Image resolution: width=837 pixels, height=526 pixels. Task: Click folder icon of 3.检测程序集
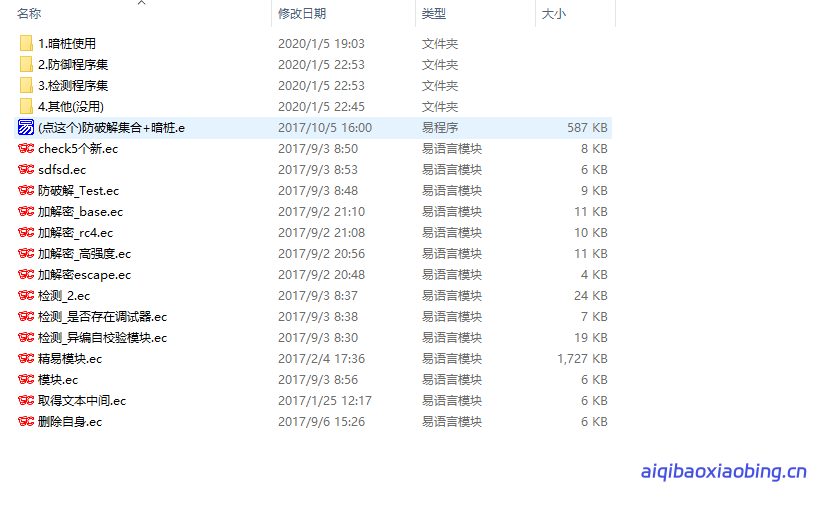pos(26,85)
